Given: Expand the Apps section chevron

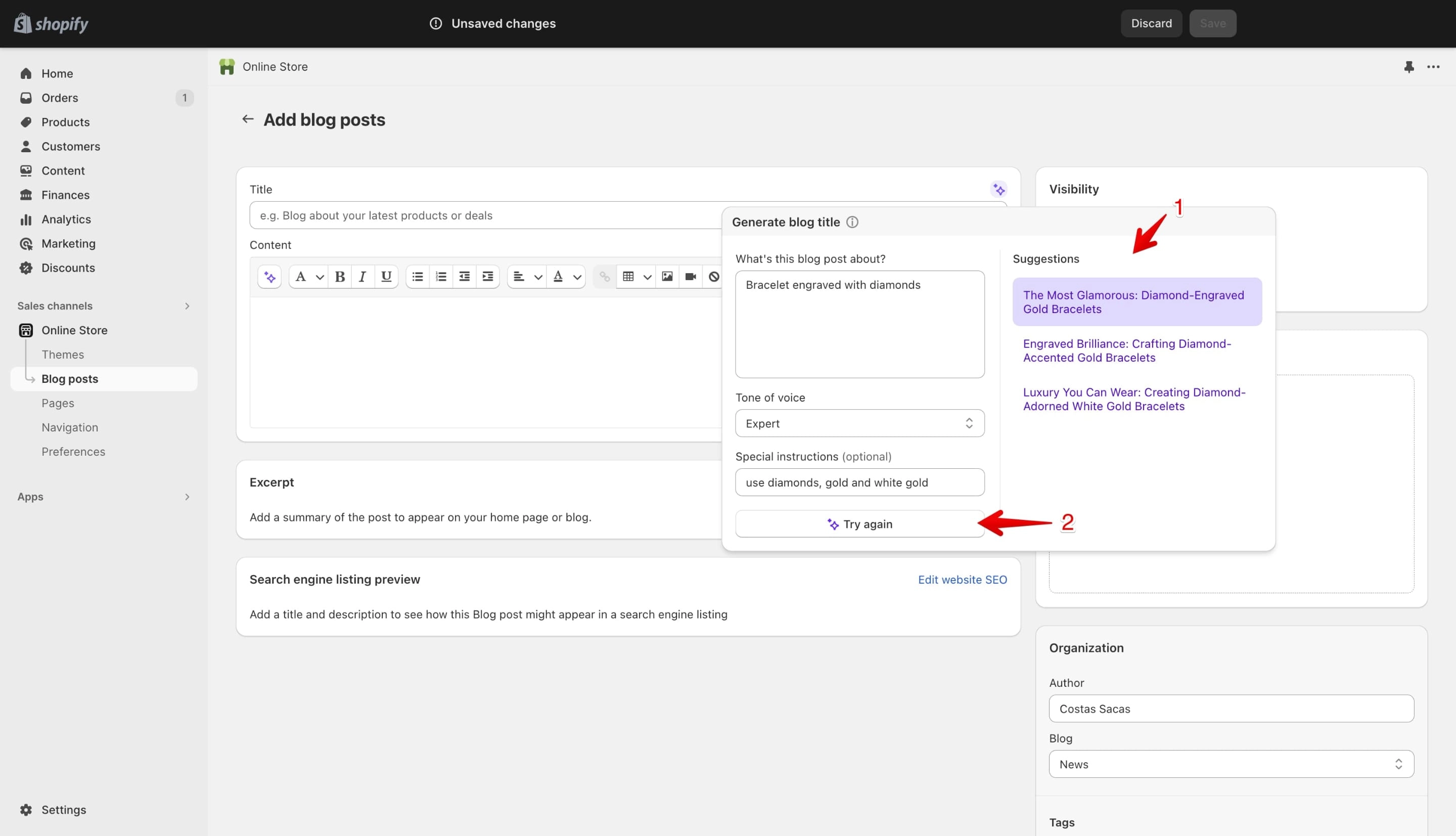Looking at the screenshot, I should [x=187, y=497].
